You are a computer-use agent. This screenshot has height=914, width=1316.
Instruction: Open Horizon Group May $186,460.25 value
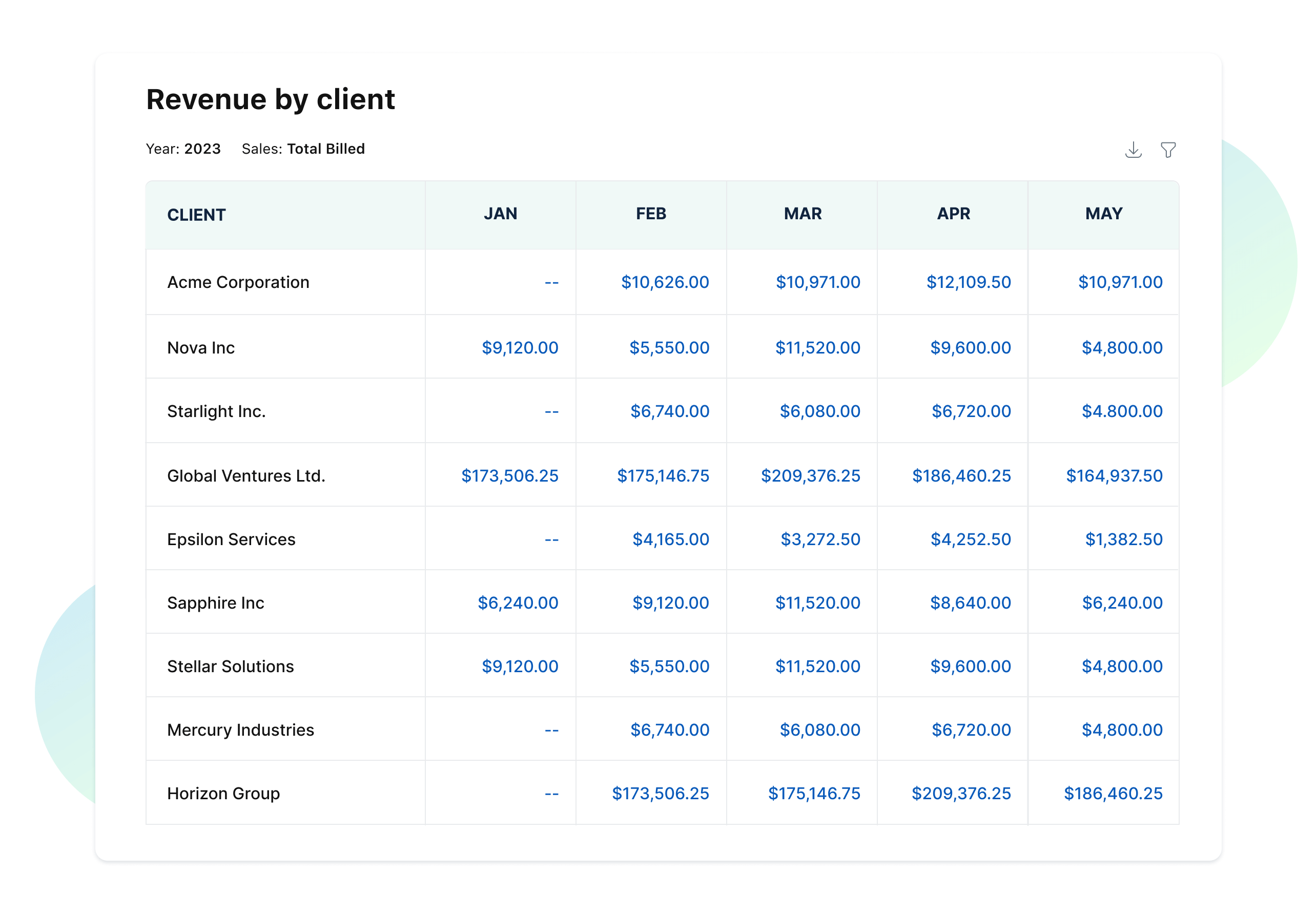1113,794
